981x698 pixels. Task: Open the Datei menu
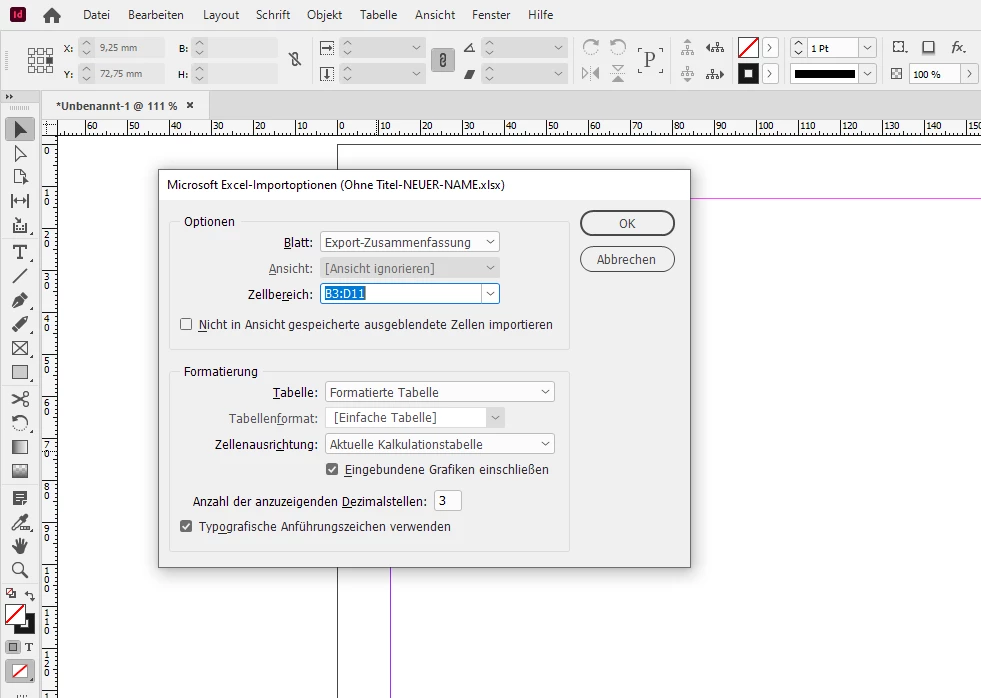point(96,15)
